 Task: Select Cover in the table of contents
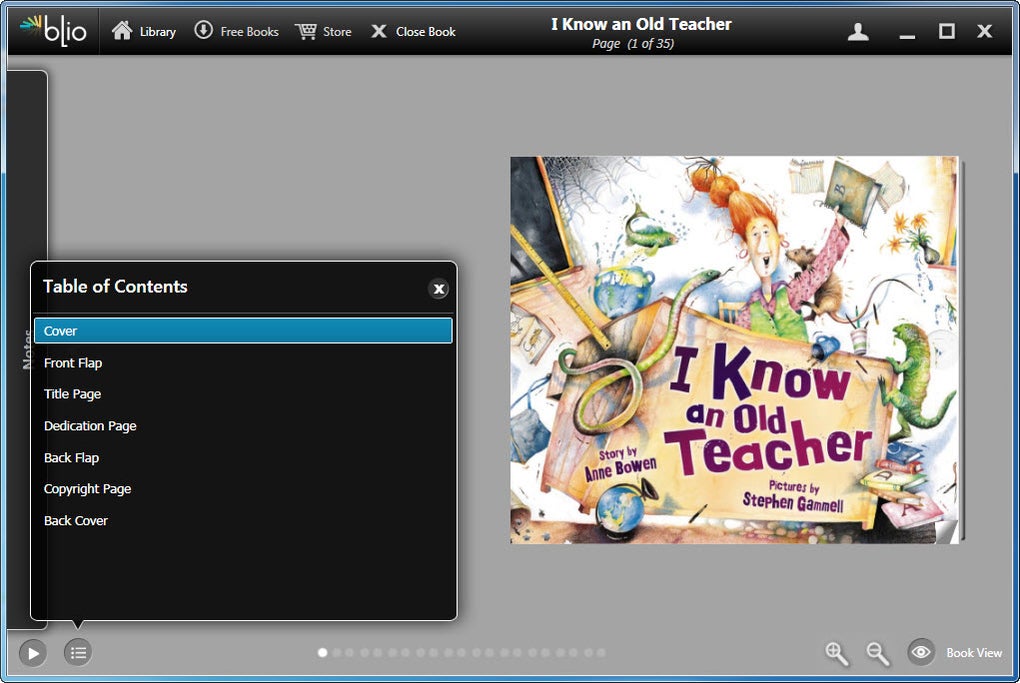243,330
